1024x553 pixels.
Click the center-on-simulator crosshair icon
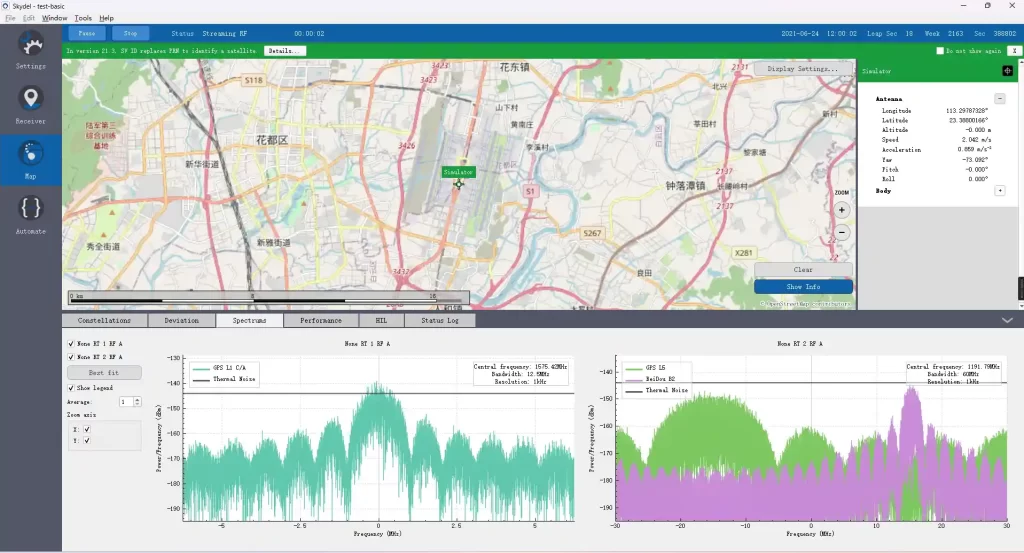click(x=1007, y=71)
